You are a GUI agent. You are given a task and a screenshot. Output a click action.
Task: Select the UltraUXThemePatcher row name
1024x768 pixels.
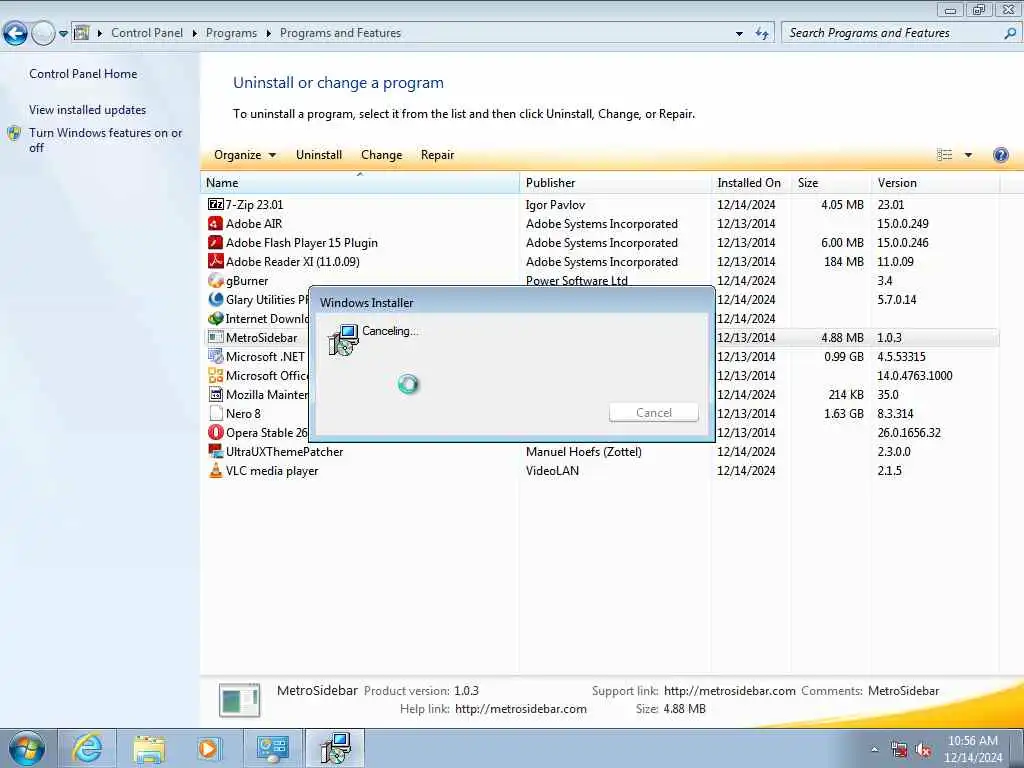coord(284,452)
